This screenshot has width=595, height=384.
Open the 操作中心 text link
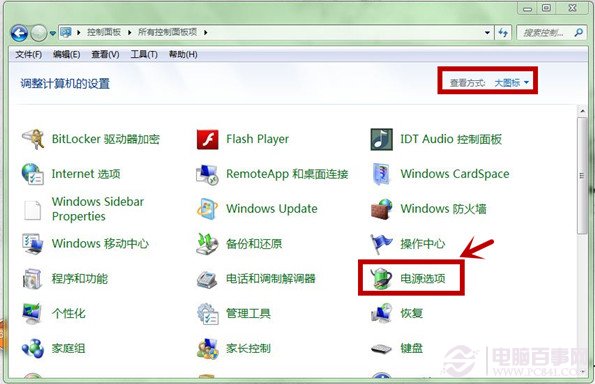pyautogui.click(x=423, y=244)
